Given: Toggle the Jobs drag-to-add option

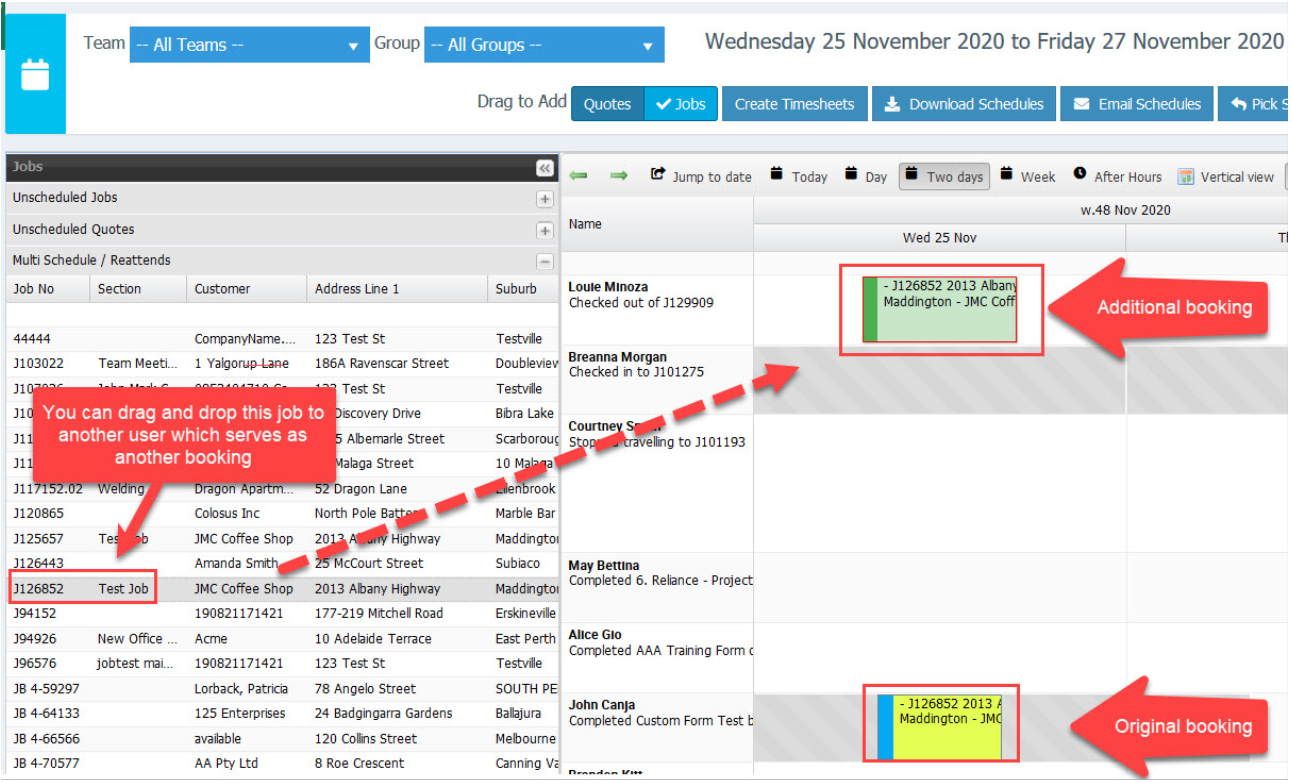Looking at the screenshot, I should pyautogui.click(x=681, y=104).
